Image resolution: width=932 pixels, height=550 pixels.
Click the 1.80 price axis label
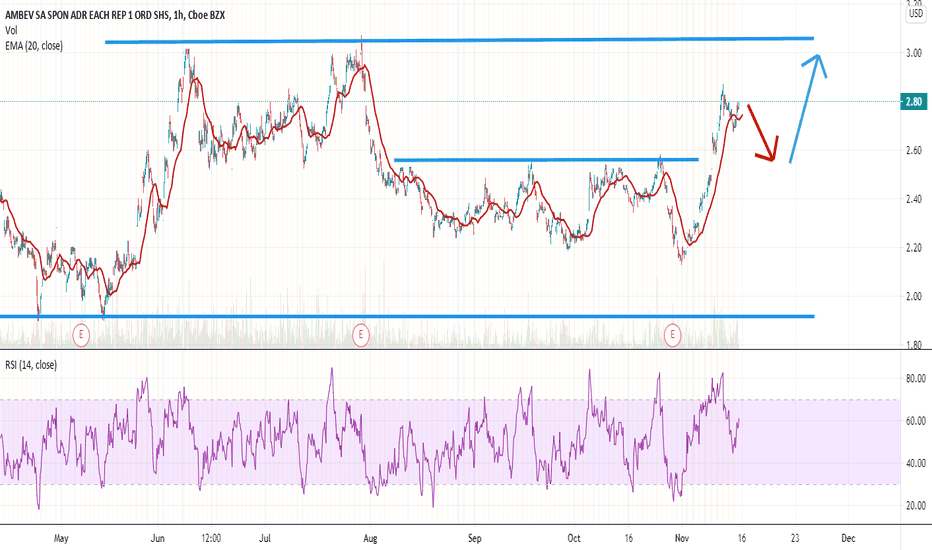(914, 345)
